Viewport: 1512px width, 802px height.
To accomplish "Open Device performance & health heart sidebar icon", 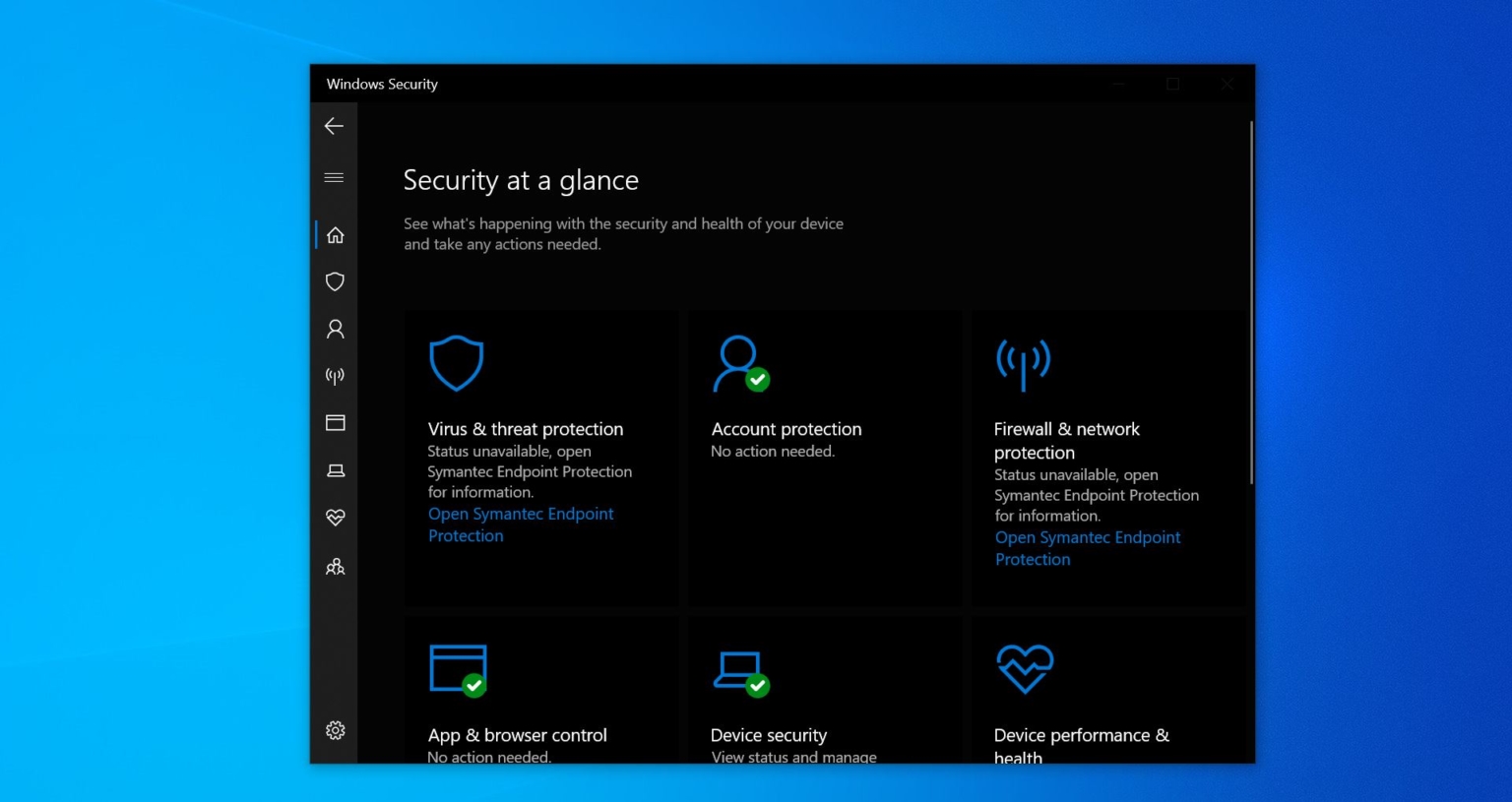I will [x=335, y=518].
